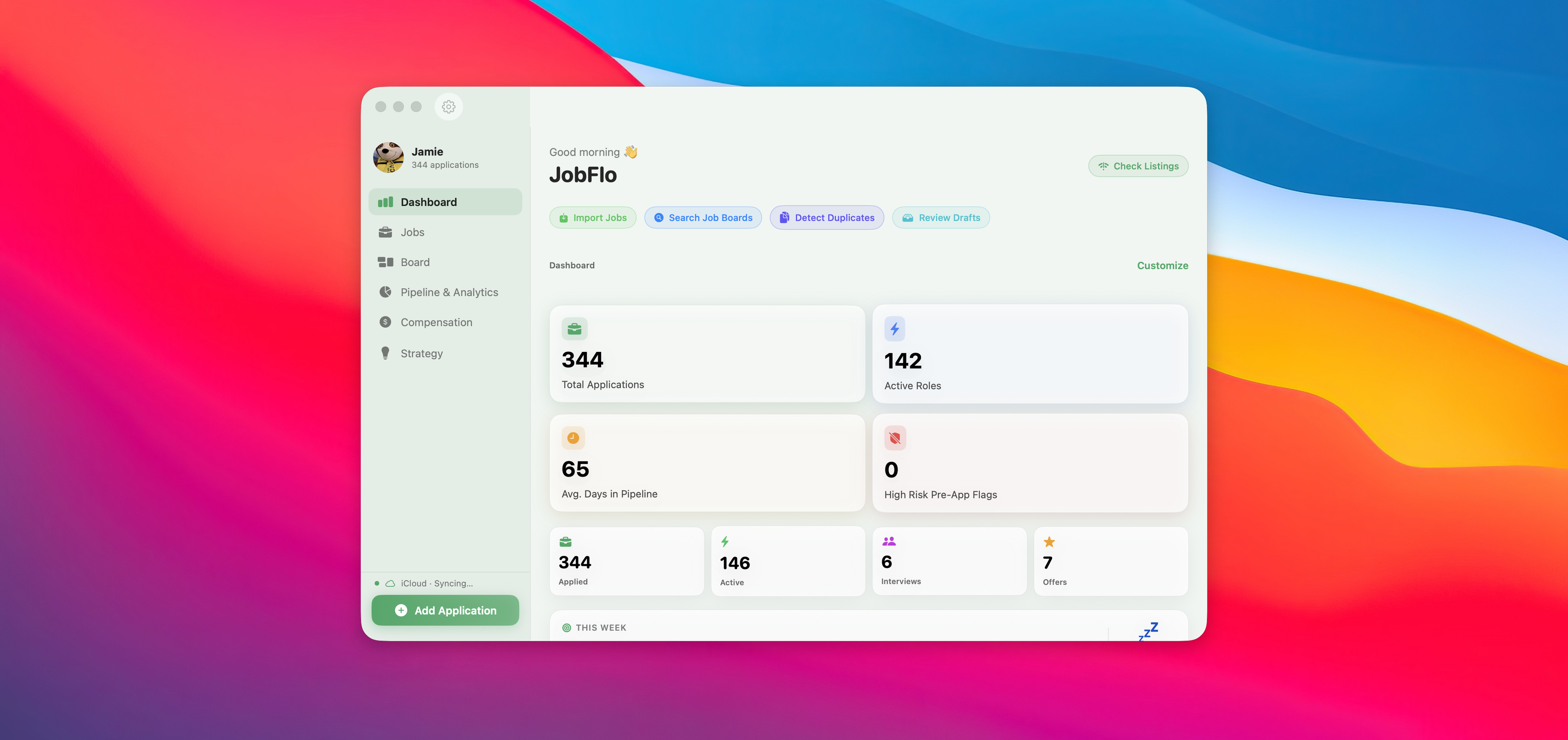
Task: Click the 146 Active stat card
Action: (788, 561)
